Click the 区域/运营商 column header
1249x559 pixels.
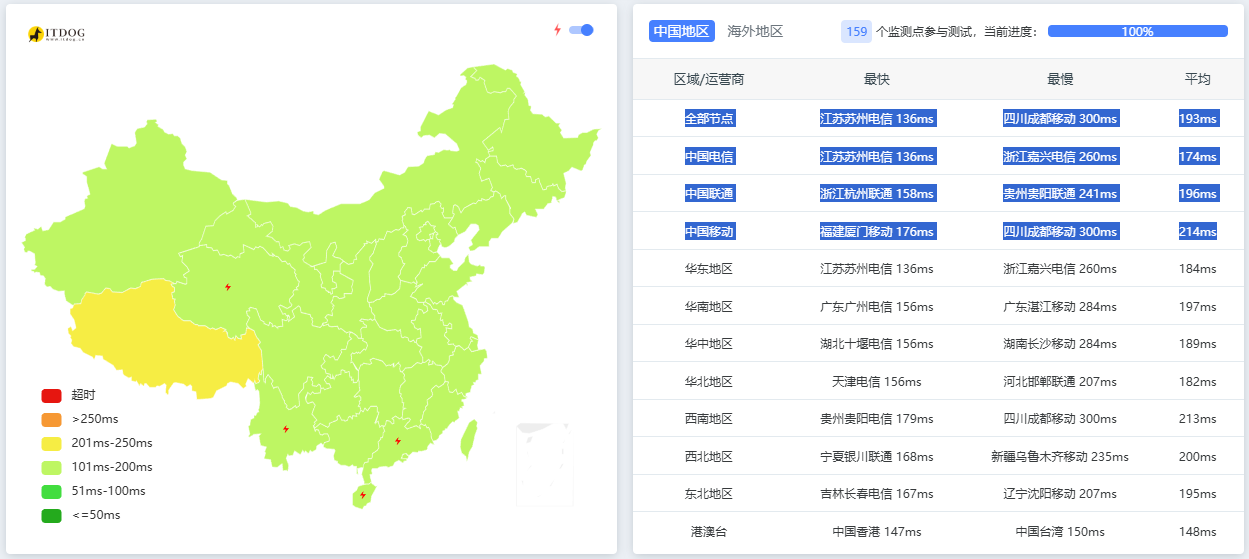[x=709, y=79]
